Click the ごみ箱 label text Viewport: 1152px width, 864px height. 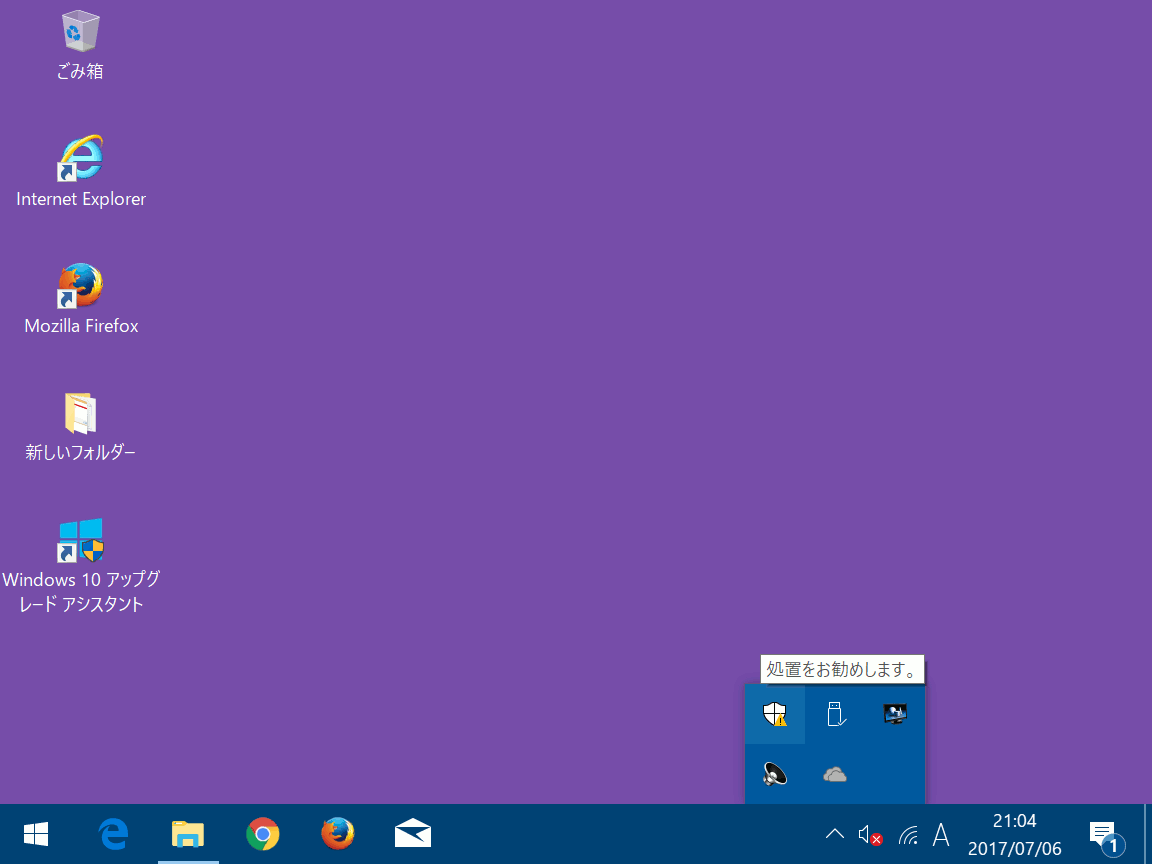pos(80,71)
